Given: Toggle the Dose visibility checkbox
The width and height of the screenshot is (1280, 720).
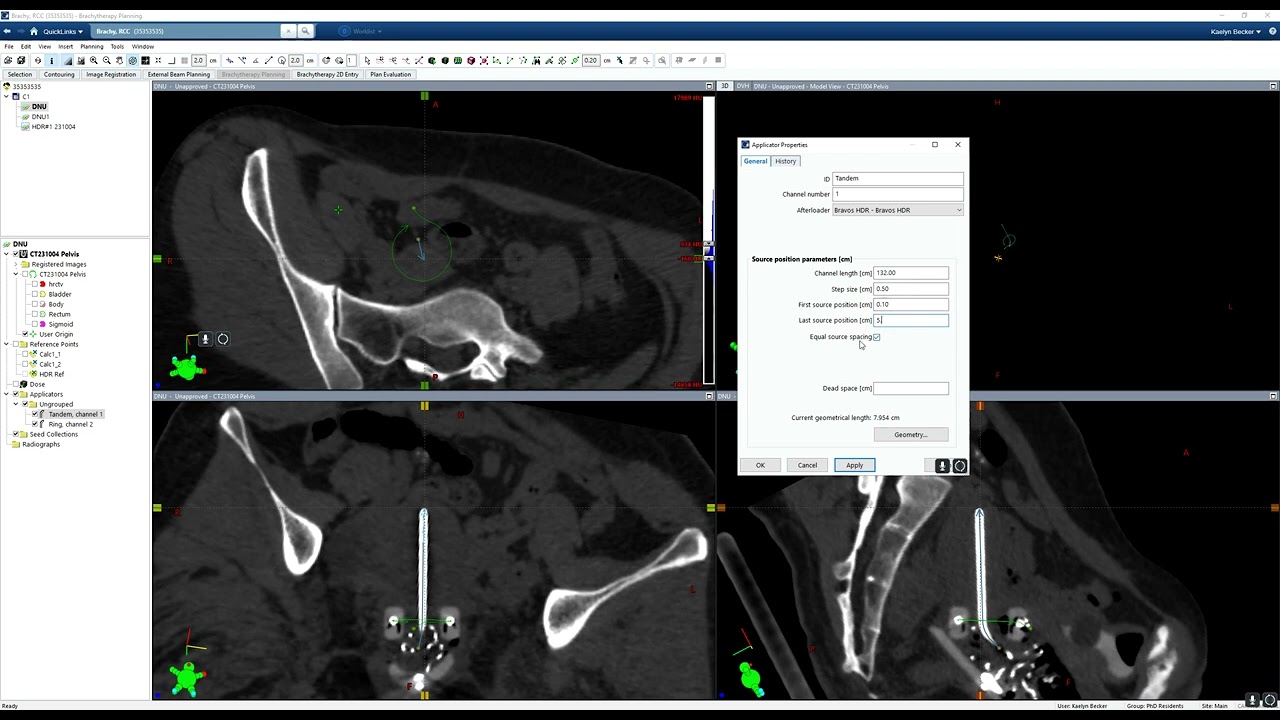Looking at the screenshot, I should [x=15, y=384].
